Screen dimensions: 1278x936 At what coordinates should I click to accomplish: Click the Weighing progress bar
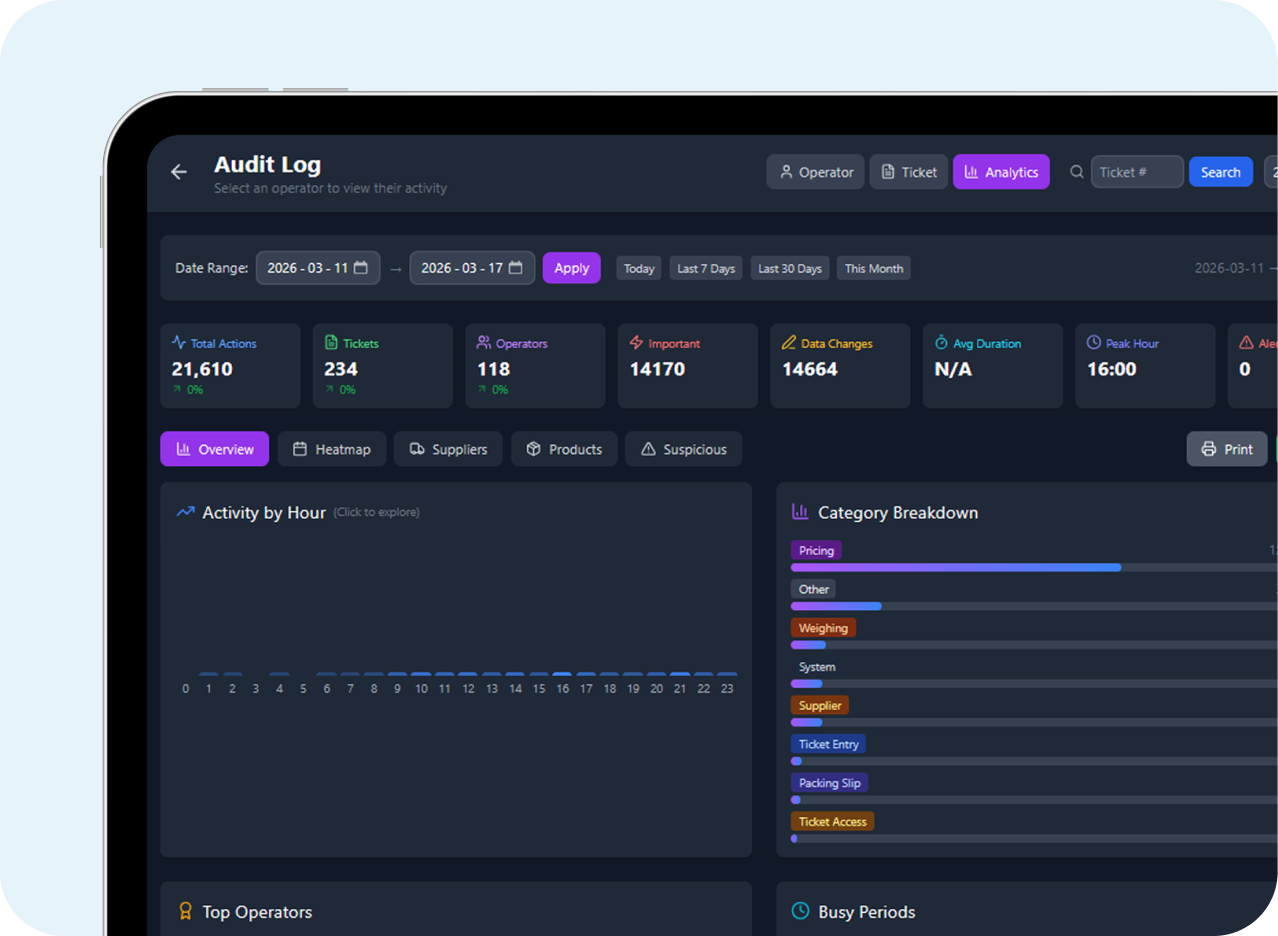[x=1034, y=645]
